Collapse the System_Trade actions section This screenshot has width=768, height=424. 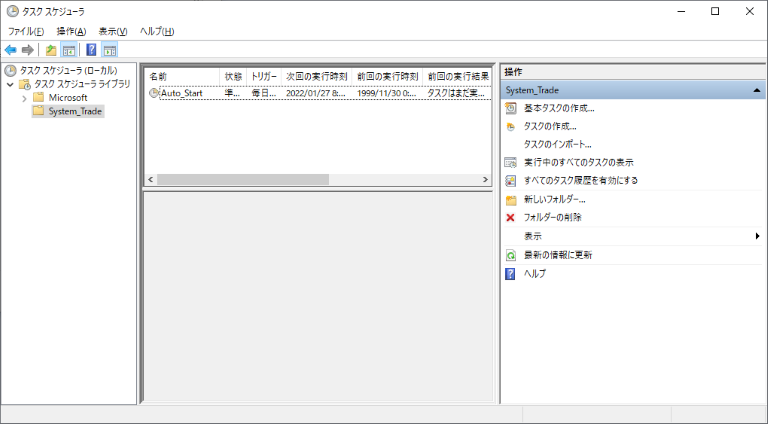(x=757, y=90)
